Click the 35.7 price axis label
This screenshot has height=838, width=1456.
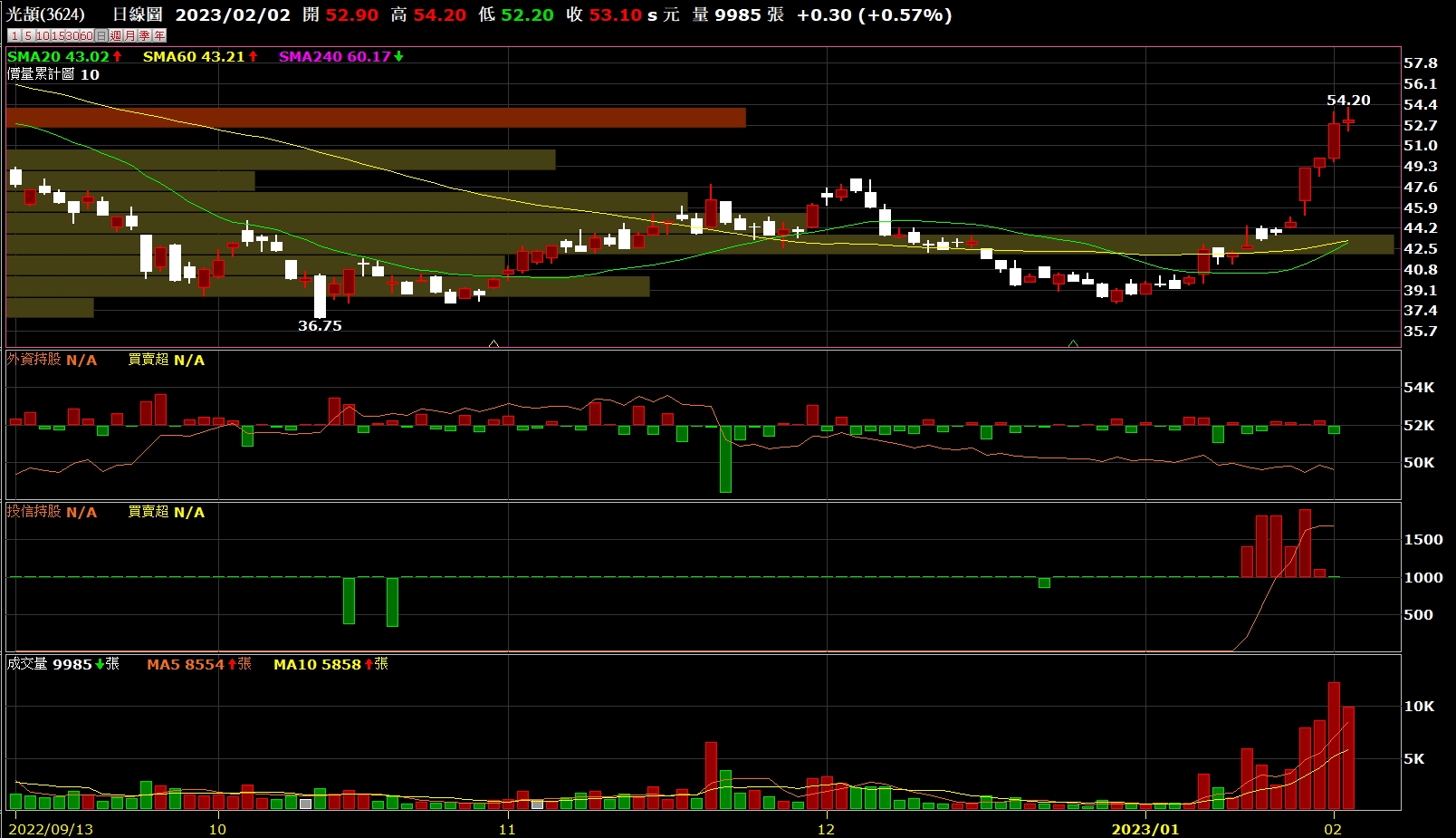point(1421,332)
